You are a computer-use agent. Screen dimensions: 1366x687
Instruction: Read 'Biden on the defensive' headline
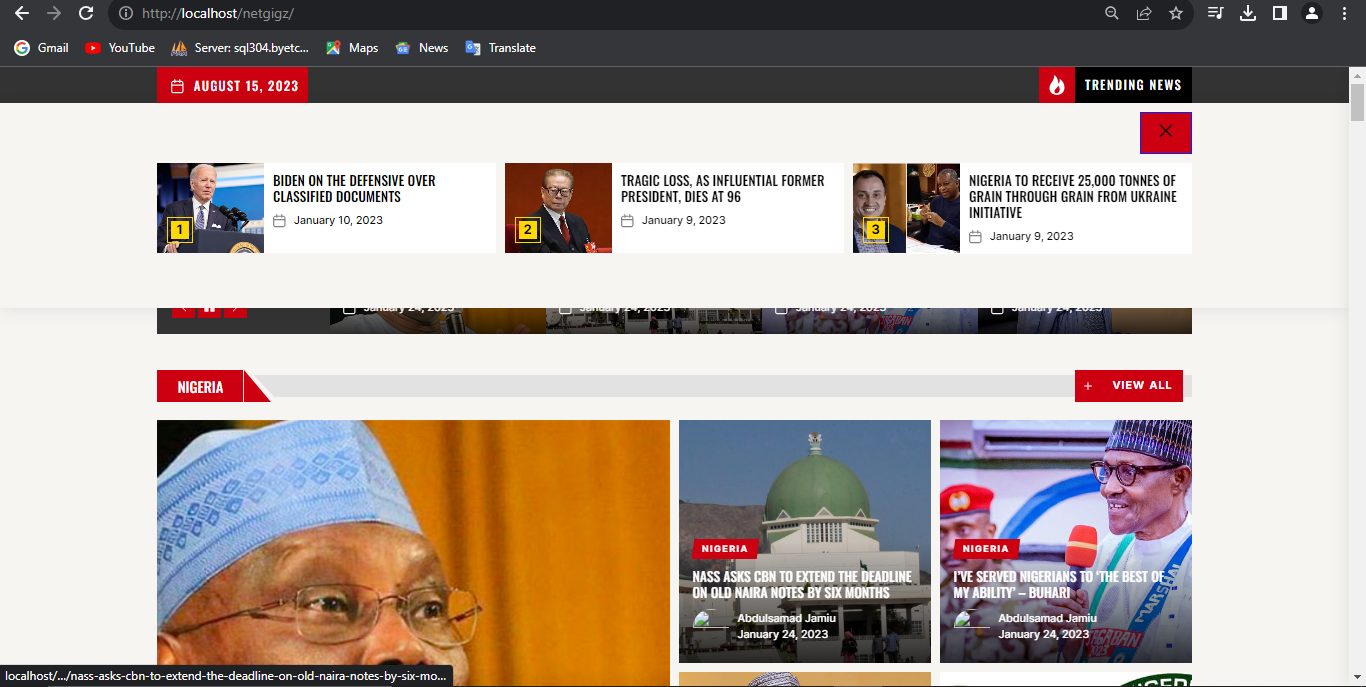click(x=354, y=188)
